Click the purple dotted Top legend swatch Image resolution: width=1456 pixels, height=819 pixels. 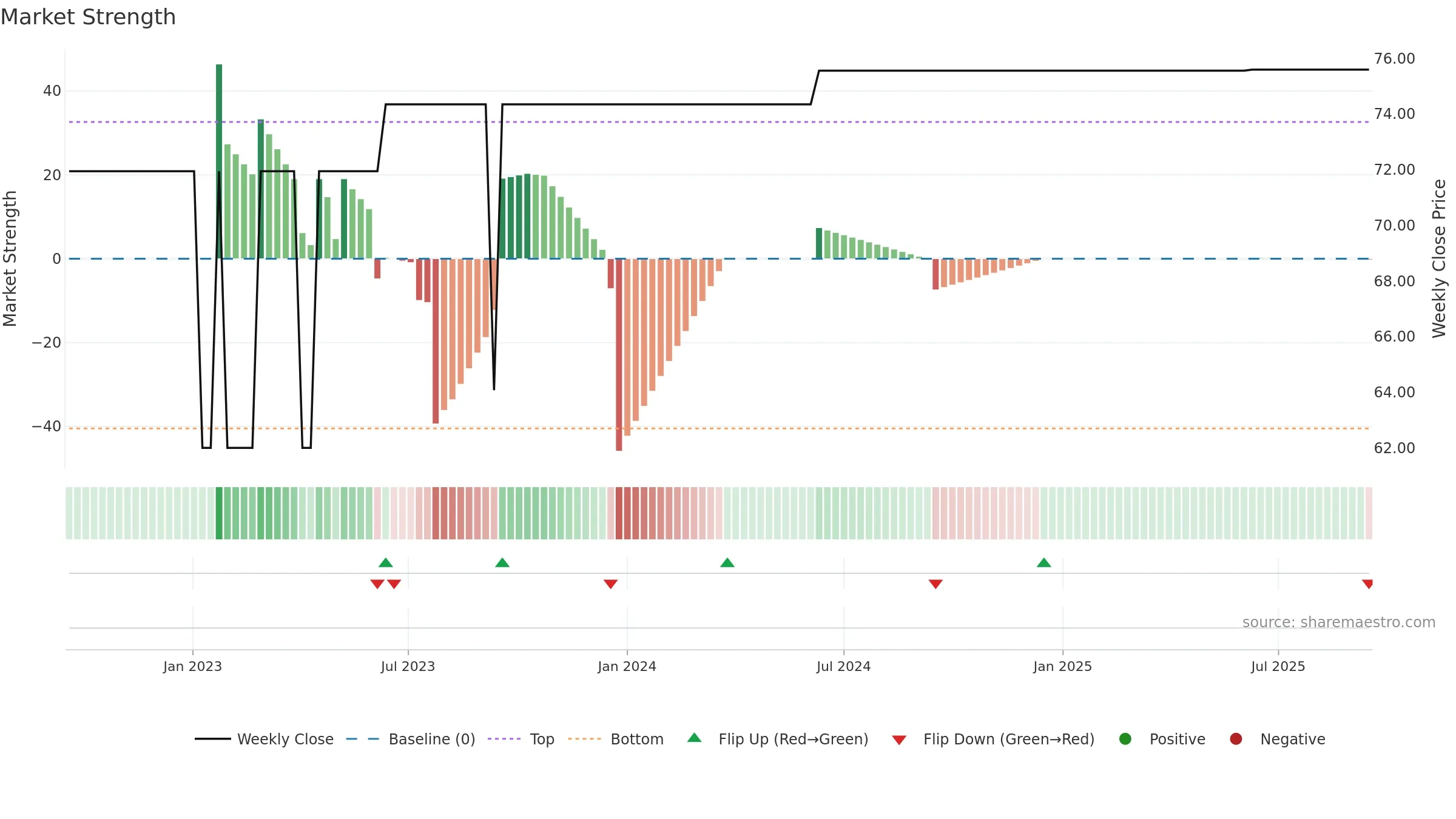tap(504, 739)
